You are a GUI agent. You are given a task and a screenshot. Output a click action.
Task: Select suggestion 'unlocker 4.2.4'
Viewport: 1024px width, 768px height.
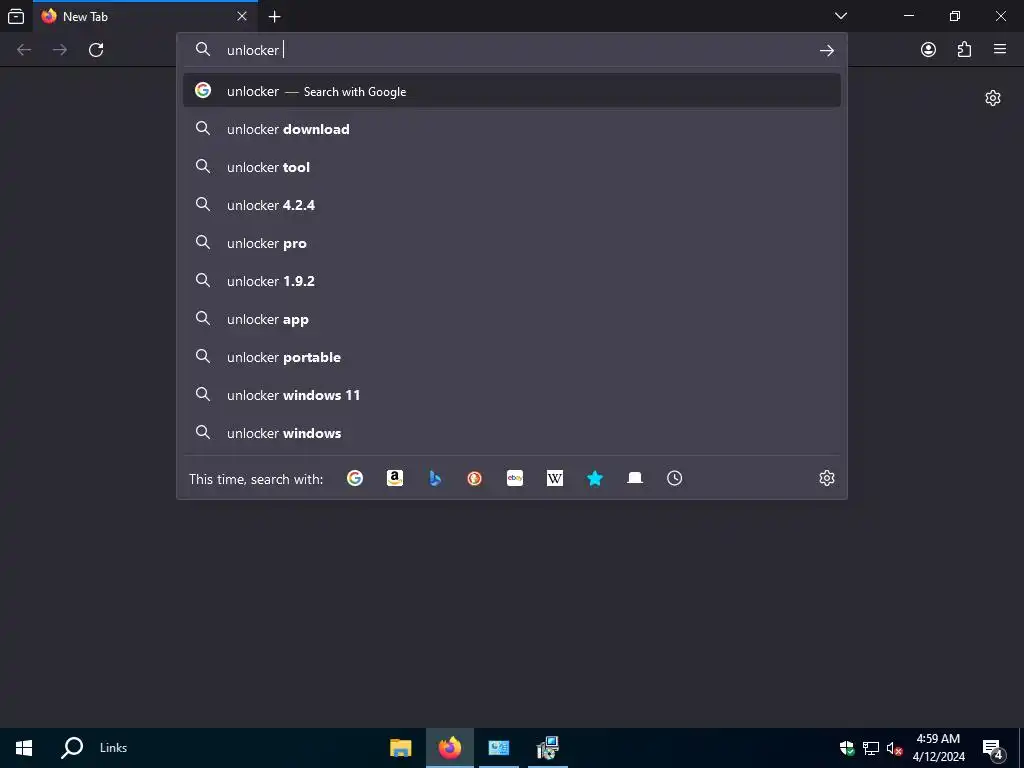(x=512, y=204)
